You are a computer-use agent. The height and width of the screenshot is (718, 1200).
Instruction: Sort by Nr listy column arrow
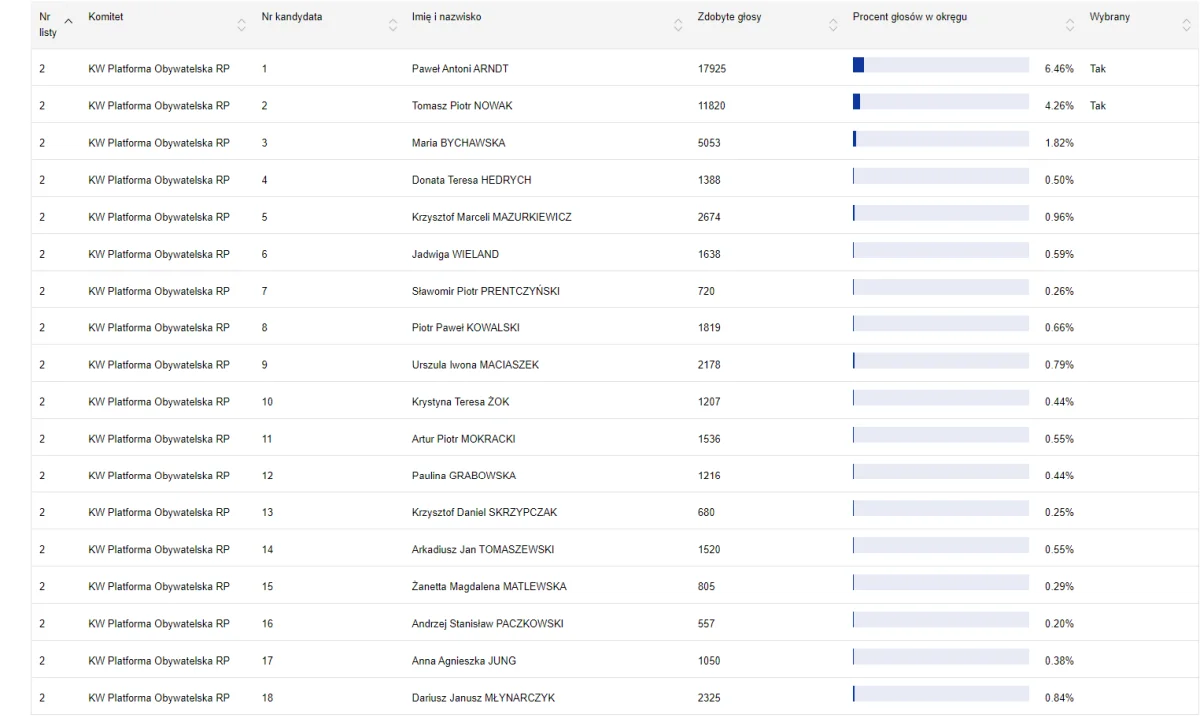coord(68,21)
